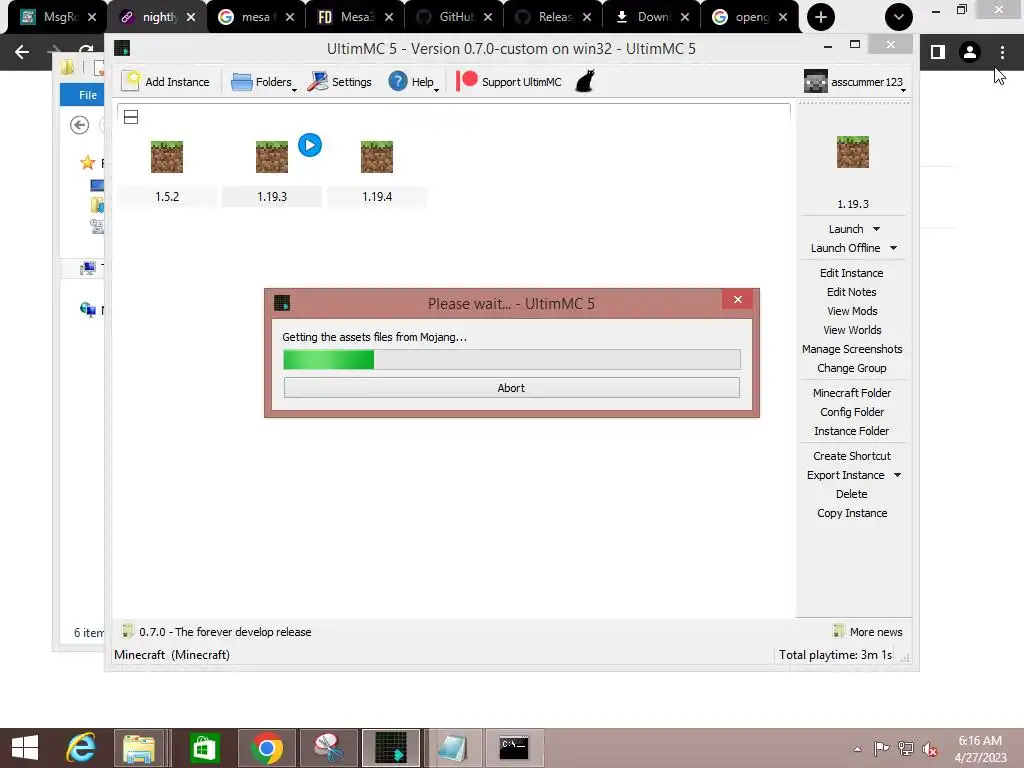
Task: Switch to the Downloads browser tab
Action: tap(651, 17)
